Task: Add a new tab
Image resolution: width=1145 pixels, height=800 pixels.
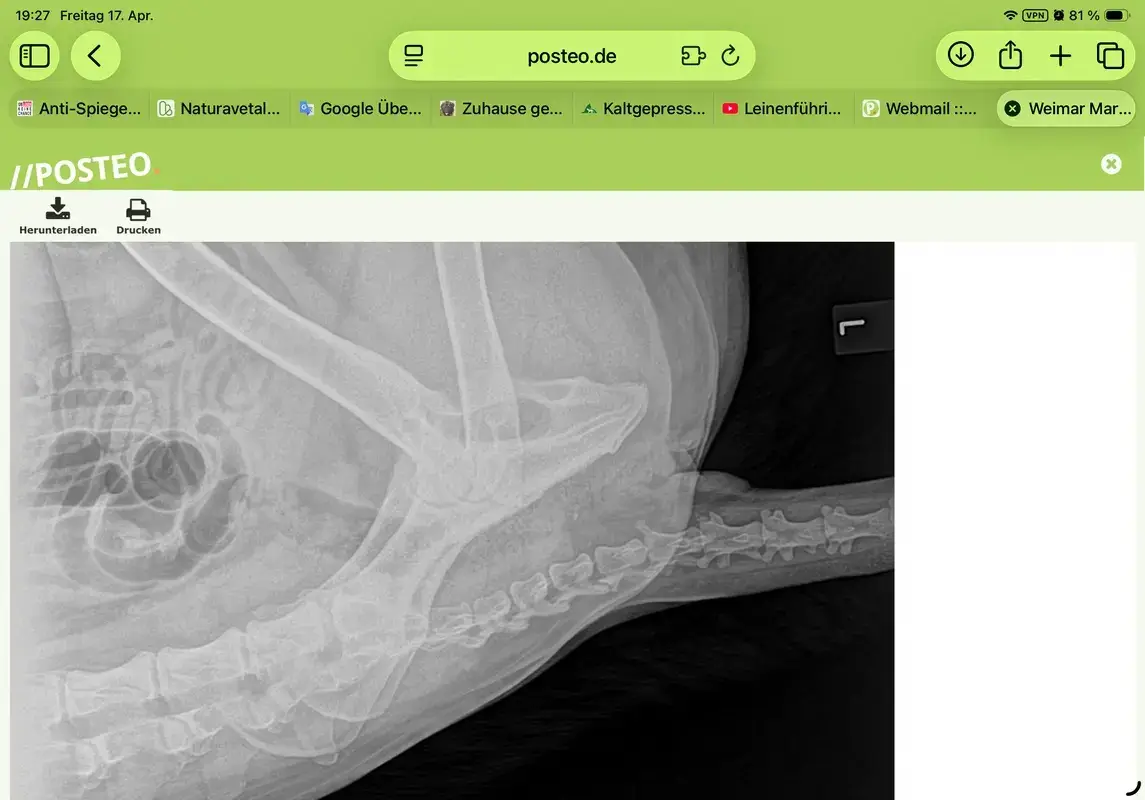Action: point(1060,55)
